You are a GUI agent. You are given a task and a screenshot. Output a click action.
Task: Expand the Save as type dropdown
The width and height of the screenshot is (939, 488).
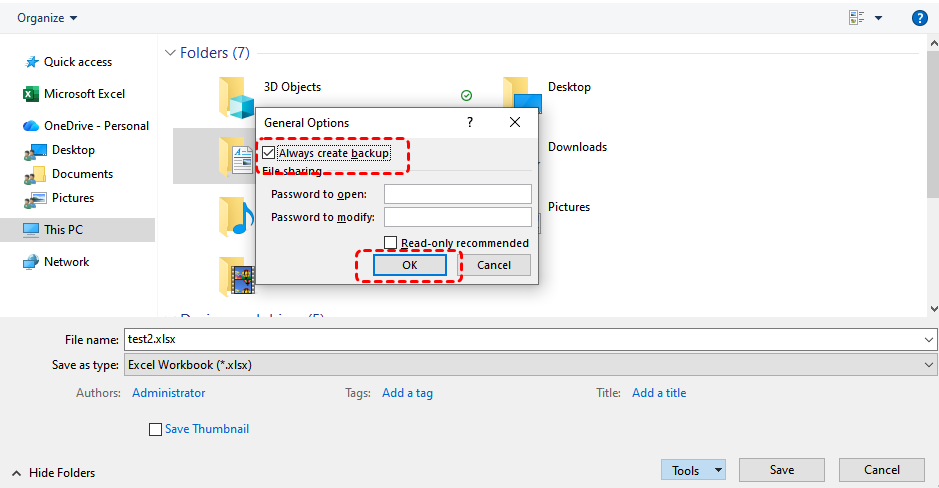point(929,365)
